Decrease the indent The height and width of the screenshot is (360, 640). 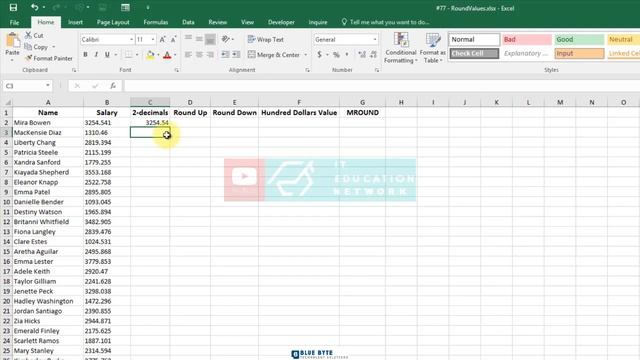pyautogui.click(x=225, y=55)
